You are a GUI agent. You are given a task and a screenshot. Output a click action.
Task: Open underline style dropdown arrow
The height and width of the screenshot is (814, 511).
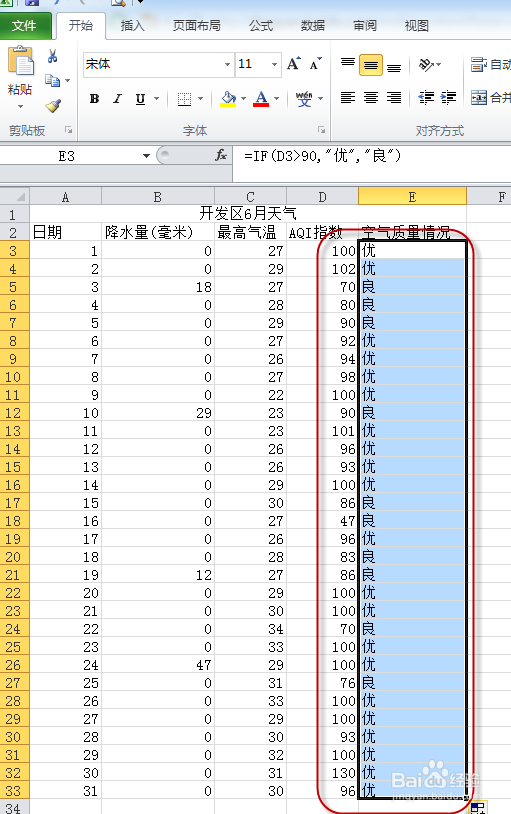tap(156, 99)
